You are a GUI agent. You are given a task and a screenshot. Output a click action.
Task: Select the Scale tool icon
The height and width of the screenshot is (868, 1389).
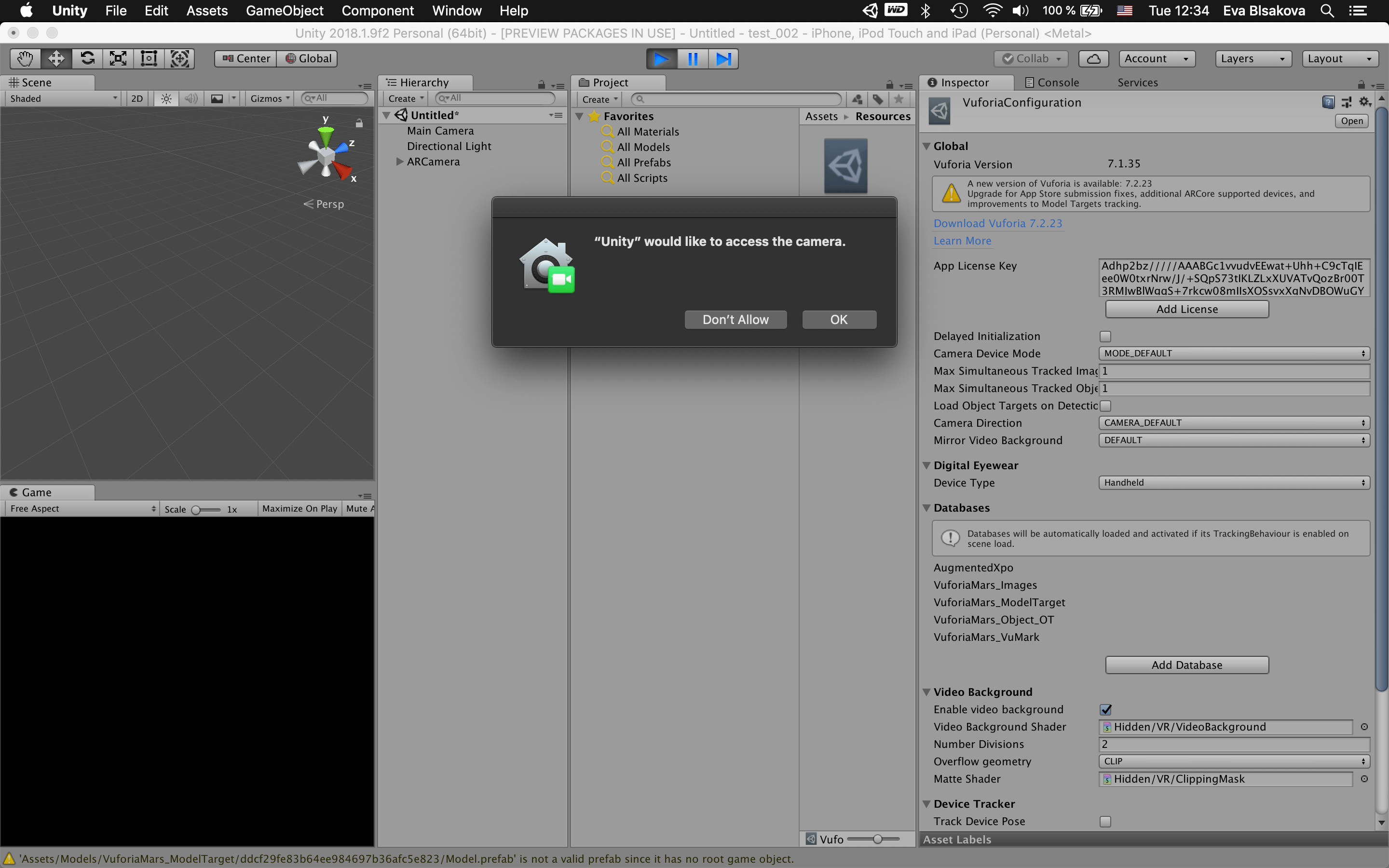(x=118, y=58)
